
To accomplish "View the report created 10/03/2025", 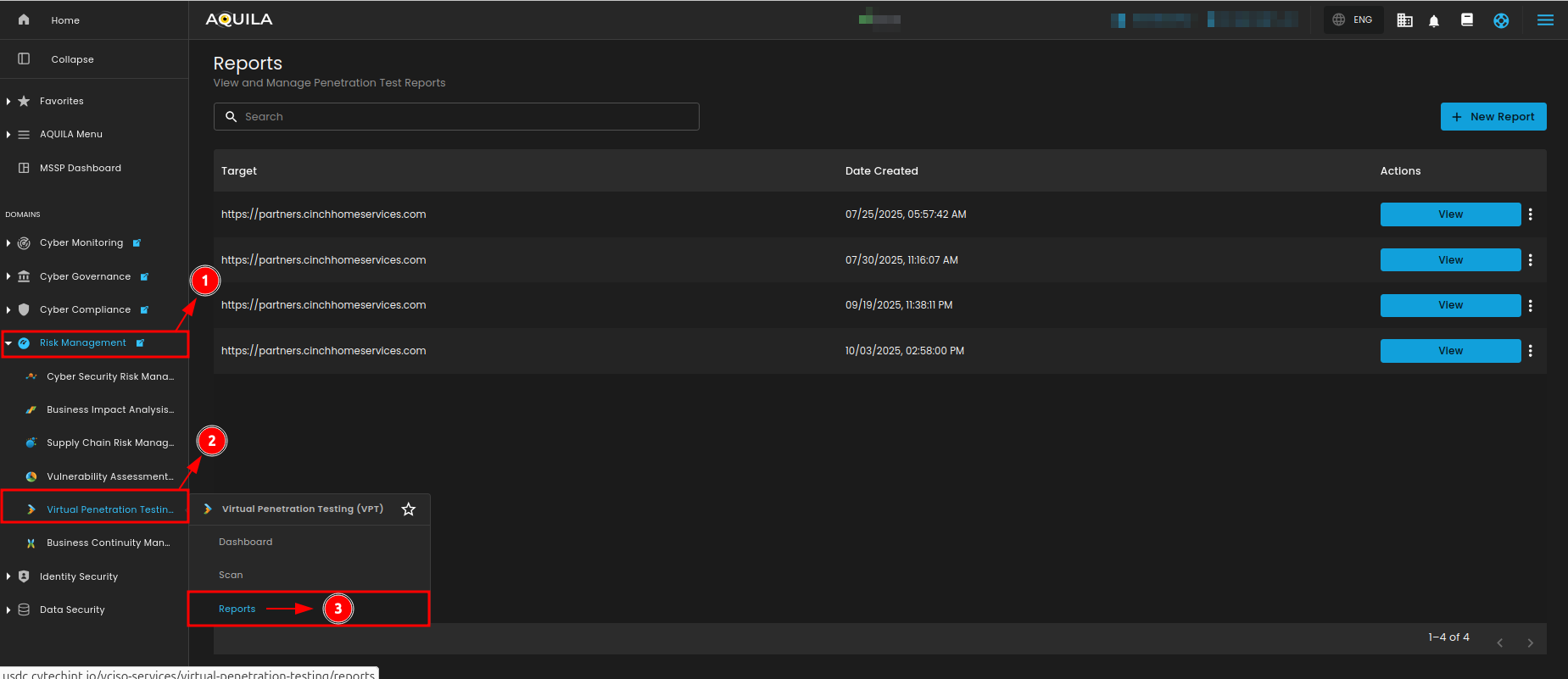I will pyautogui.click(x=1450, y=351).
